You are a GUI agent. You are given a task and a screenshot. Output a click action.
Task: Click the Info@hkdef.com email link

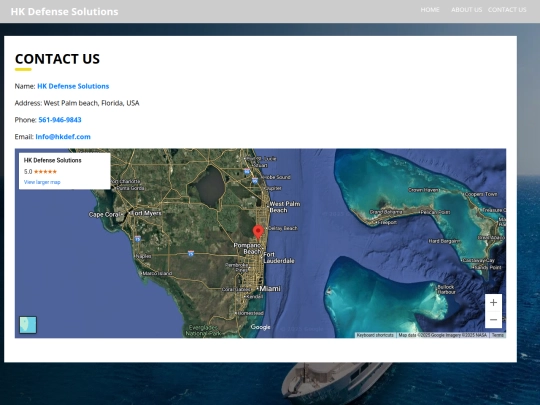(x=63, y=137)
